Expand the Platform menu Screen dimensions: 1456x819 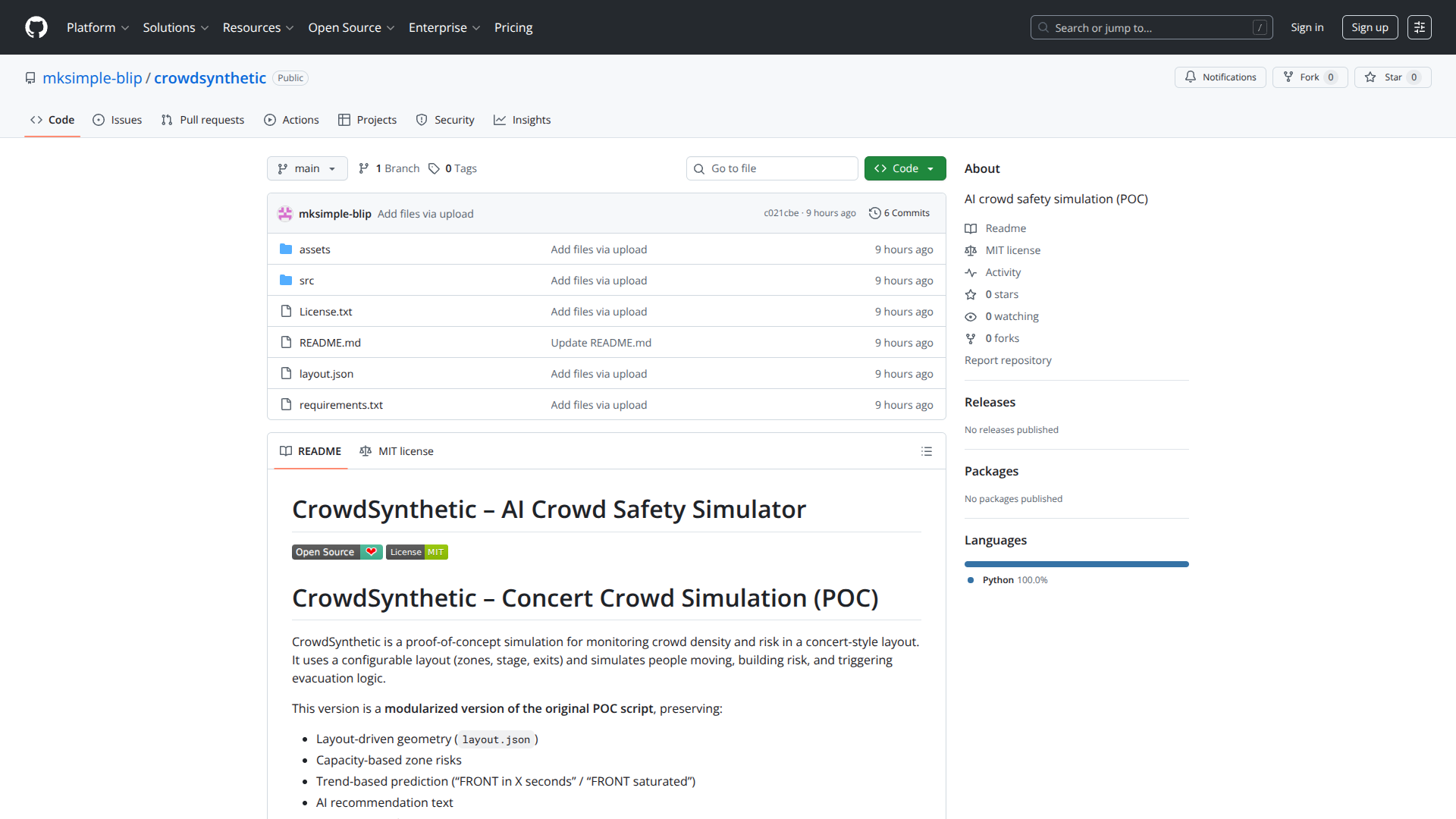pos(98,27)
